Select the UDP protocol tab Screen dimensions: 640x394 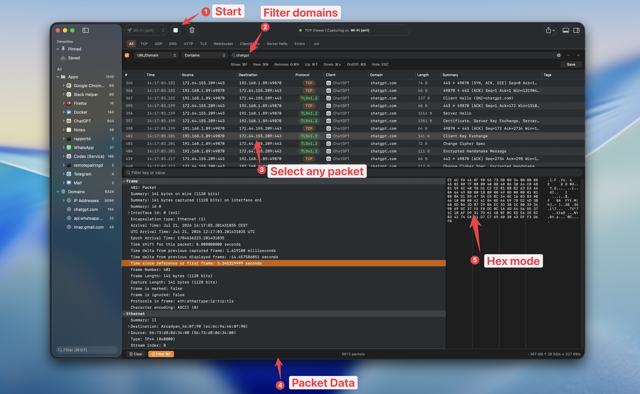[x=158, y=44]
